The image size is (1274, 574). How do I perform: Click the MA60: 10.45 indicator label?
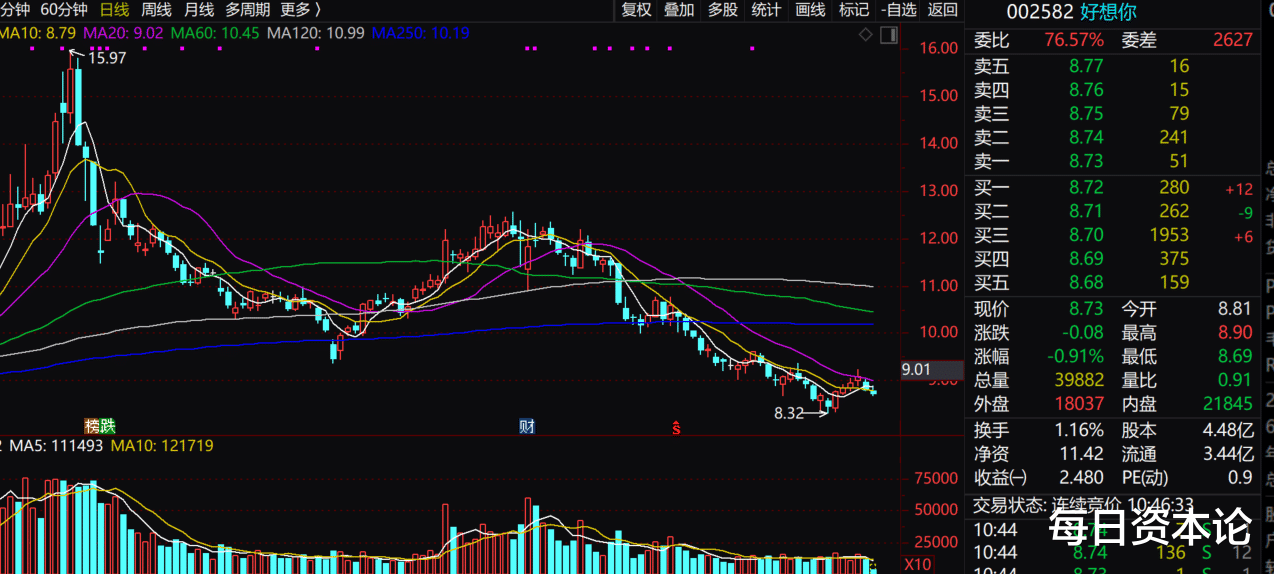(x=215, y=33)
